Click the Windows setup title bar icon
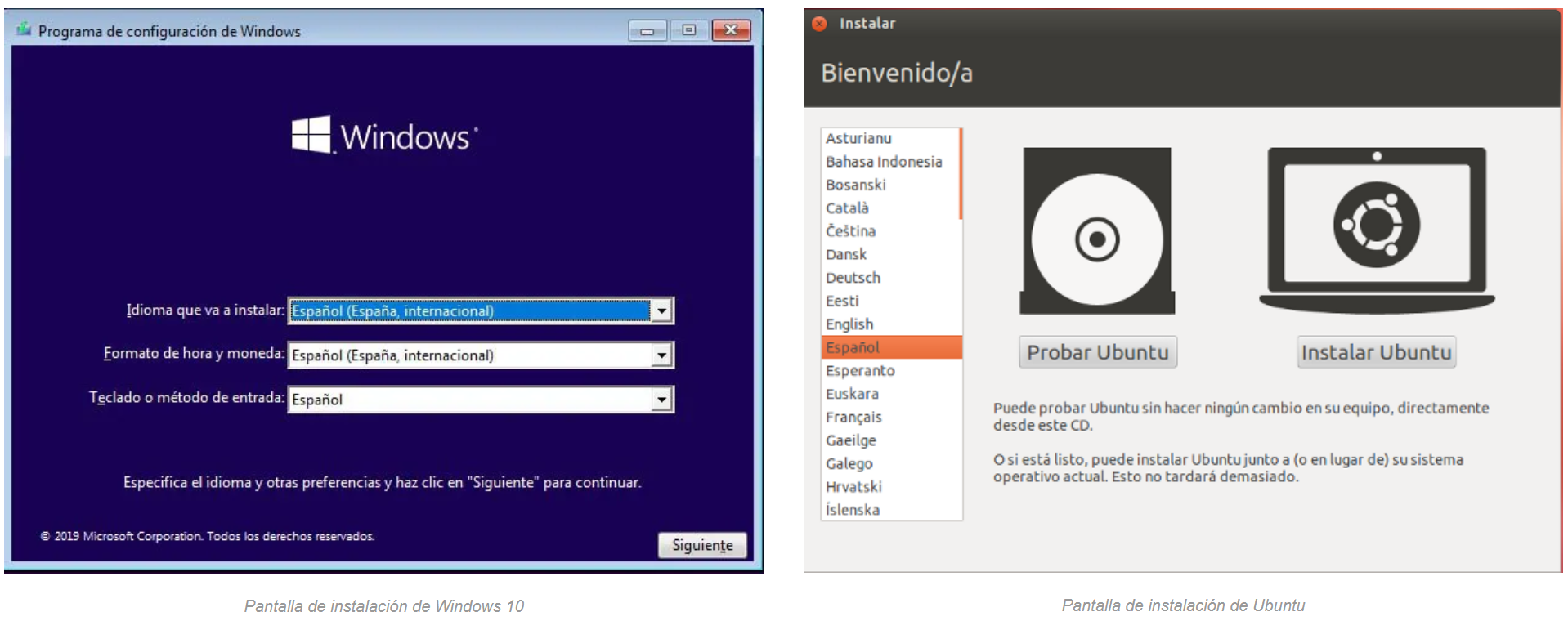The image size is (1568, 621). 24,30
